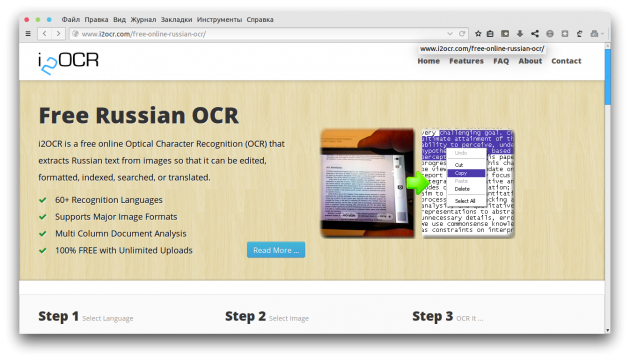The image size is (630, 360).
Task: Reload the page with the refresh icon
Action: pos(462,34)
